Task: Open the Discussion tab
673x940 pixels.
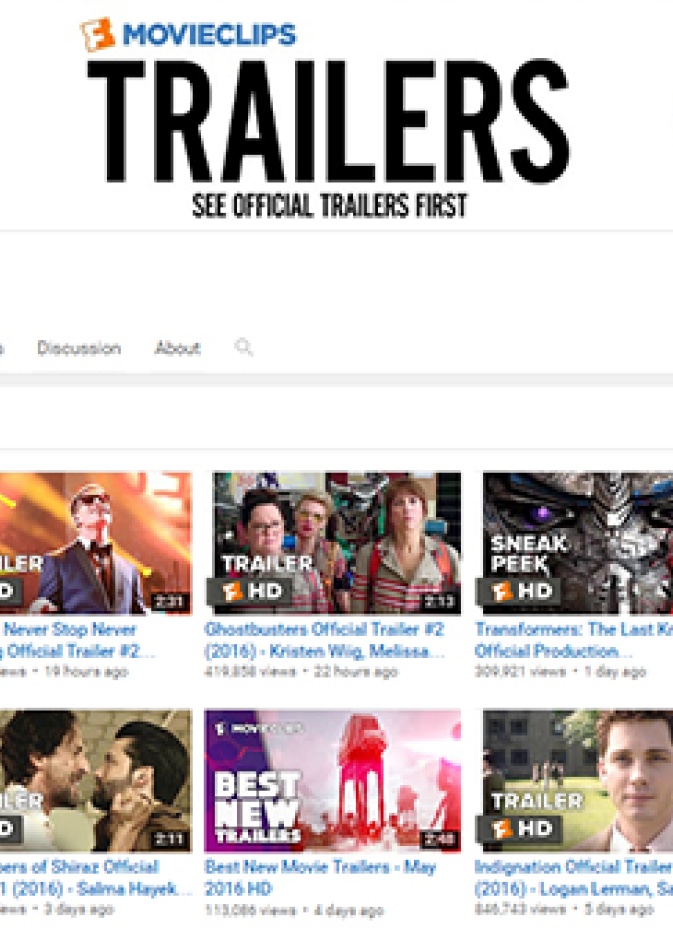Action: point(79,348)
